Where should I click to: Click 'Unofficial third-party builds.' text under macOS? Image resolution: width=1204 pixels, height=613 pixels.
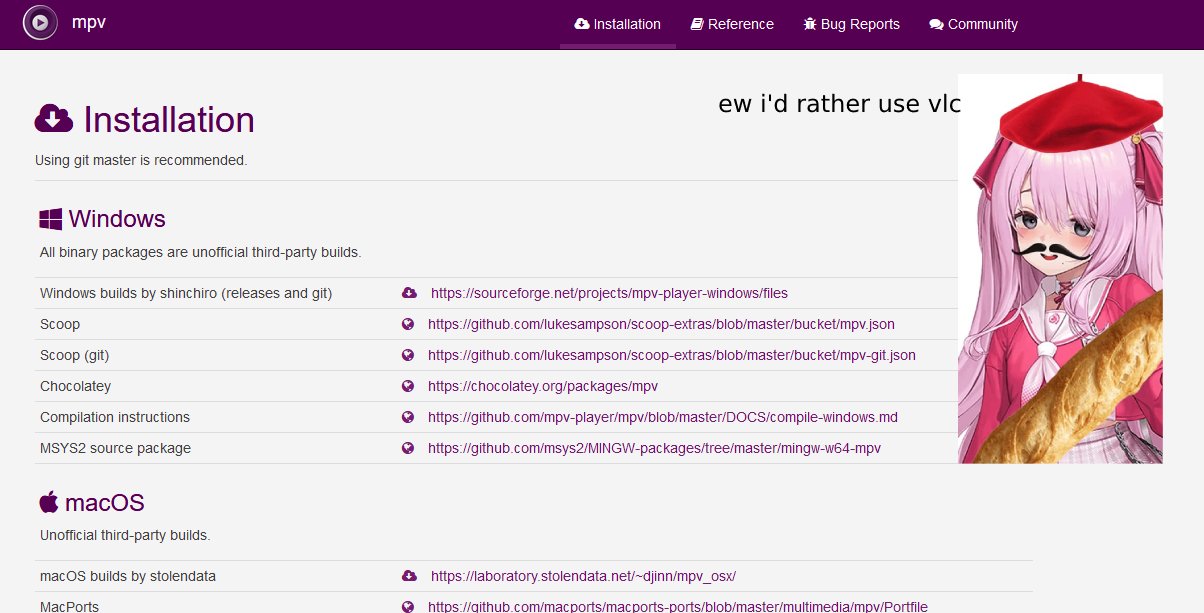click(x=125, y=535)
